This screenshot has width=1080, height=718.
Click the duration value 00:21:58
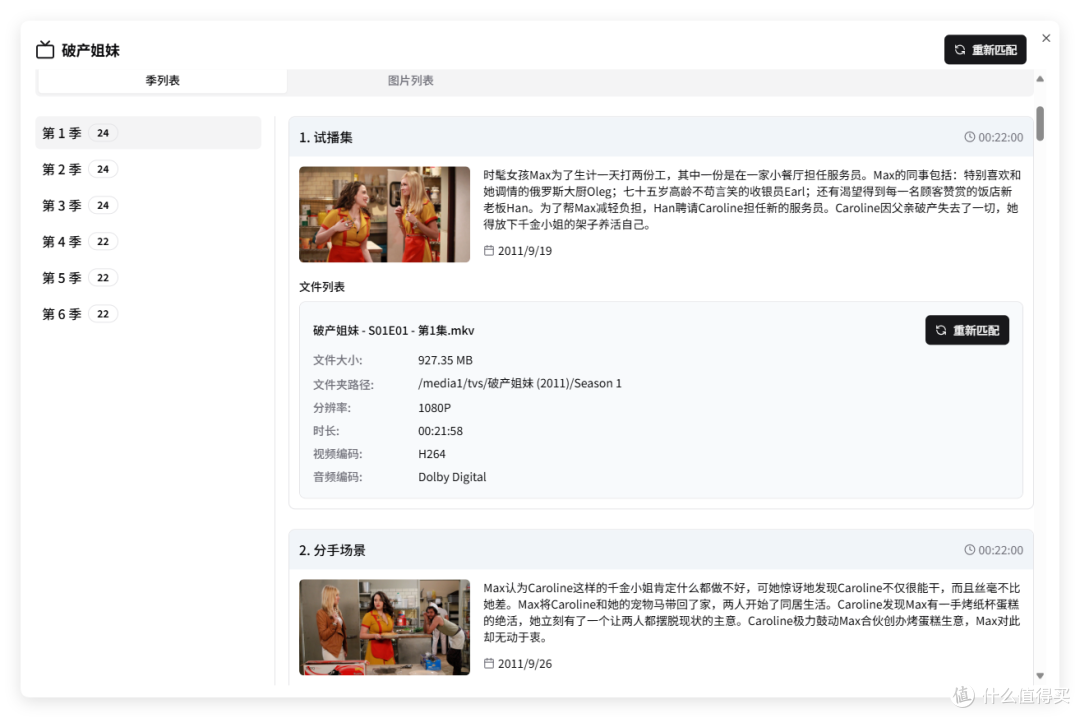(x=440, y=431)
